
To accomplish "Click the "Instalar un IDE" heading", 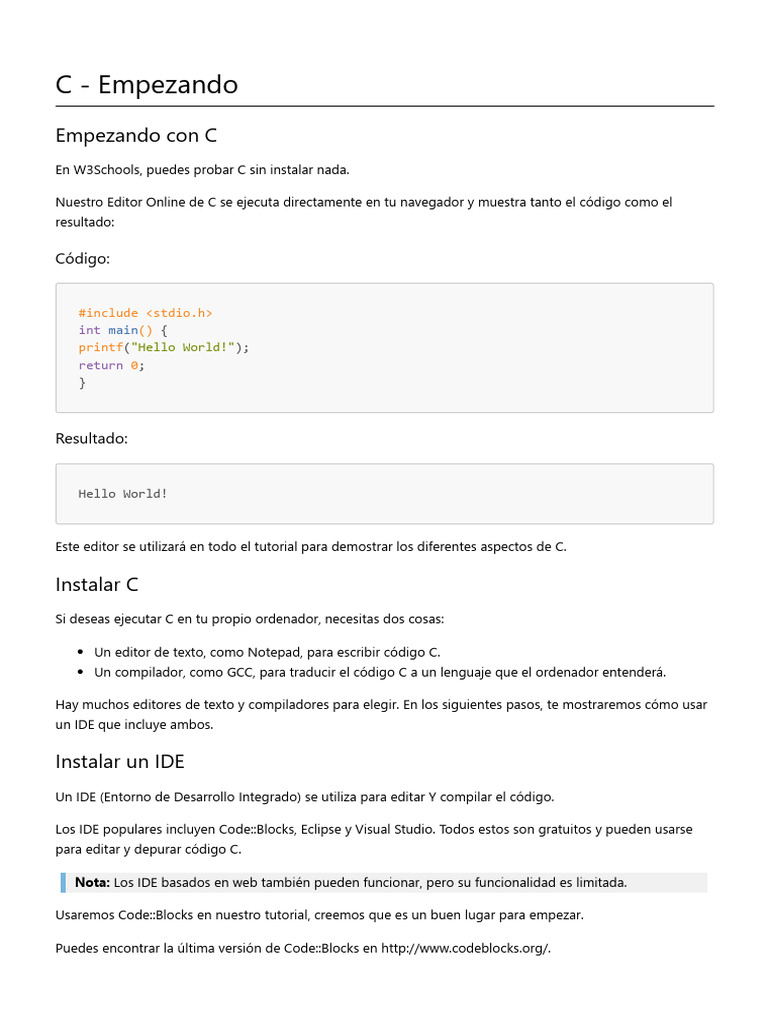I will (x=120, y=762).
